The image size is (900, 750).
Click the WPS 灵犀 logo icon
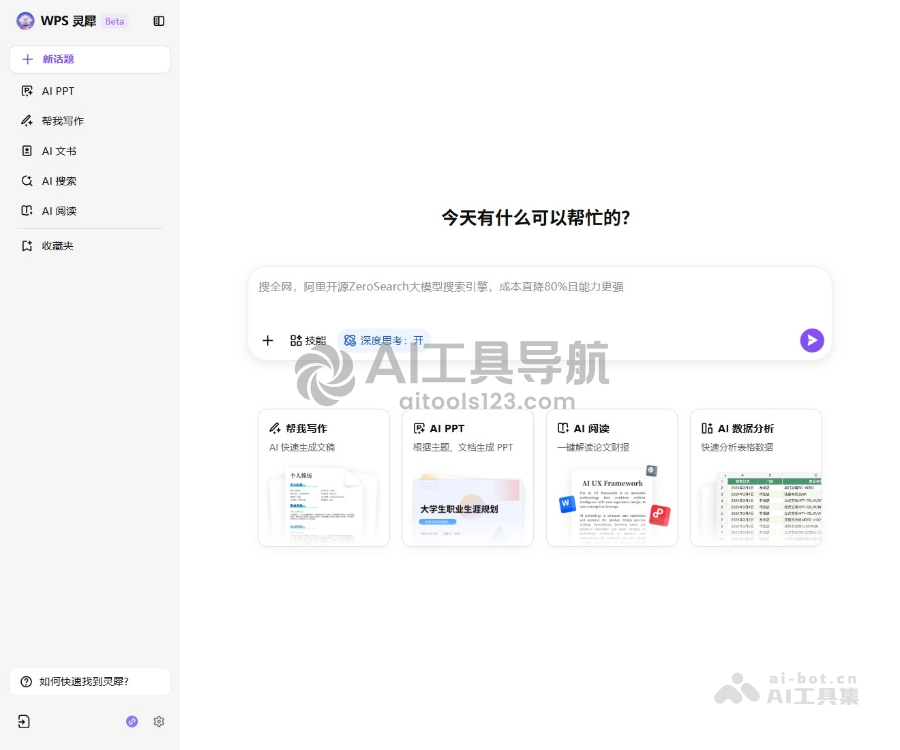[25, 21]
